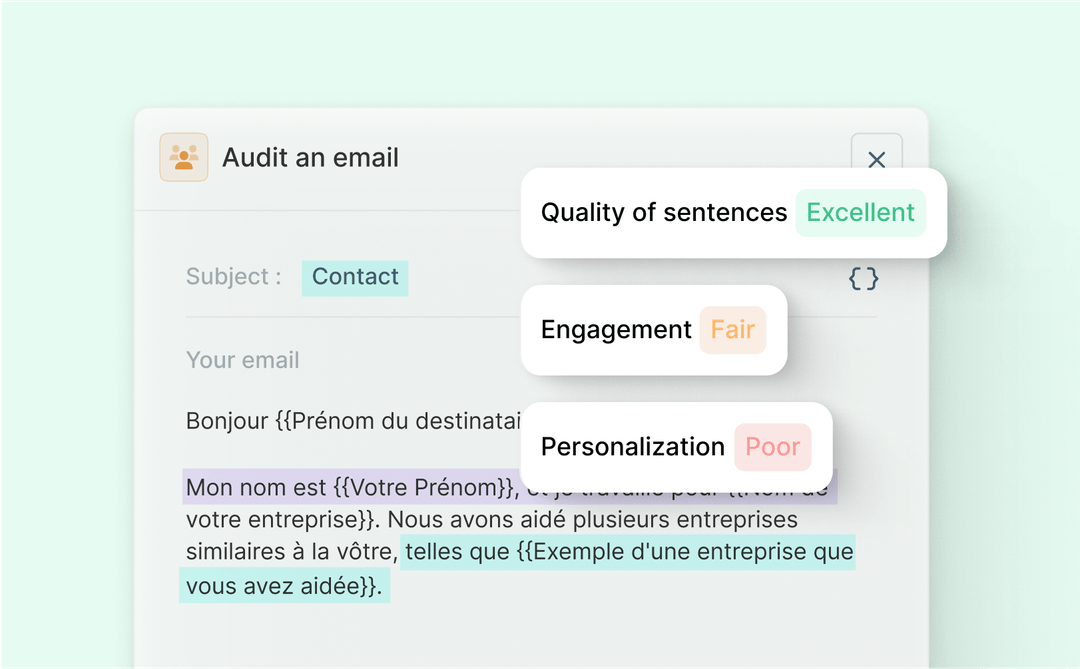
Task: Open the Personalization score card
Action: (x=676, y=447)
